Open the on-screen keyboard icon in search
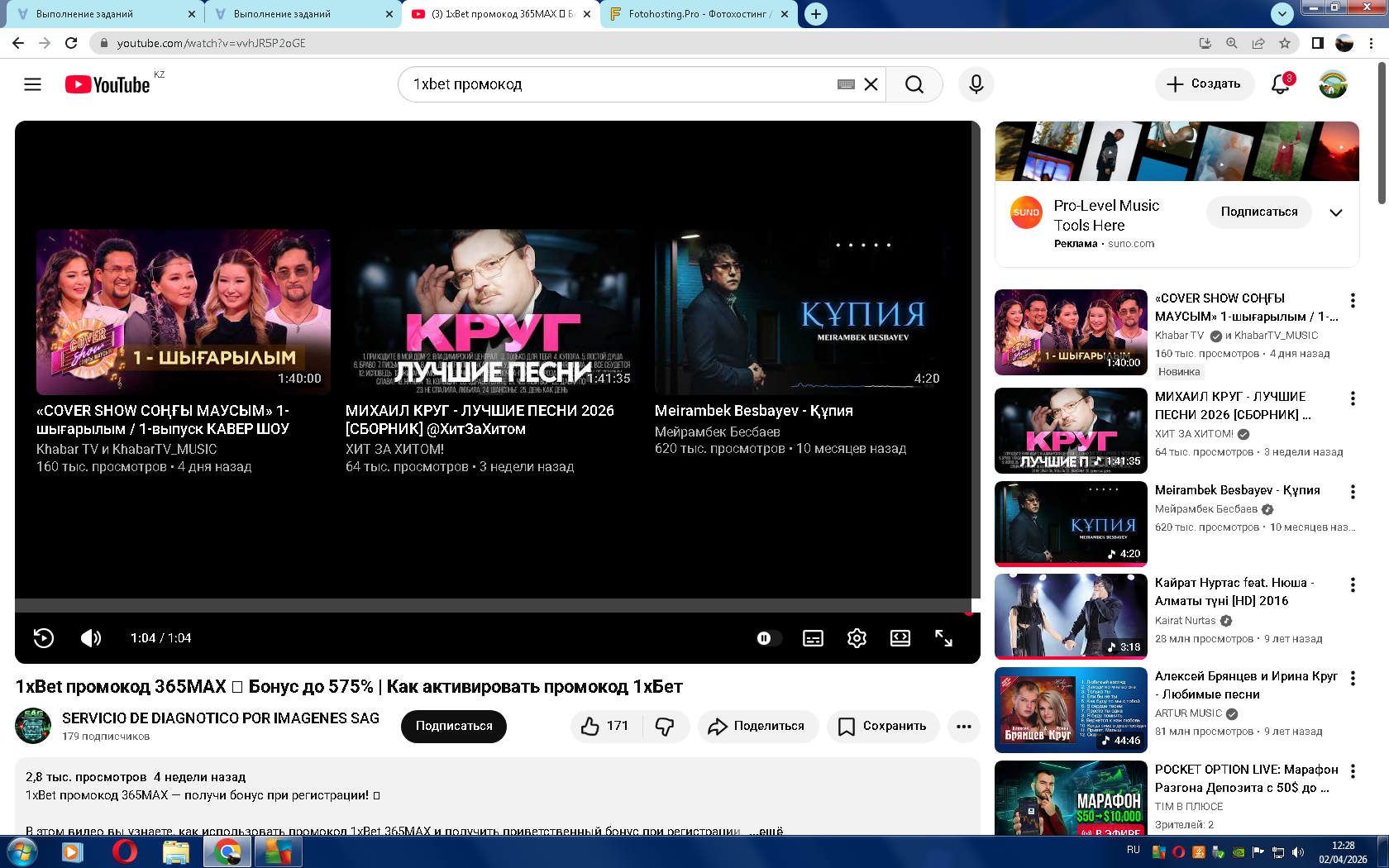The image size is (1389, 868). click(846, 84)
